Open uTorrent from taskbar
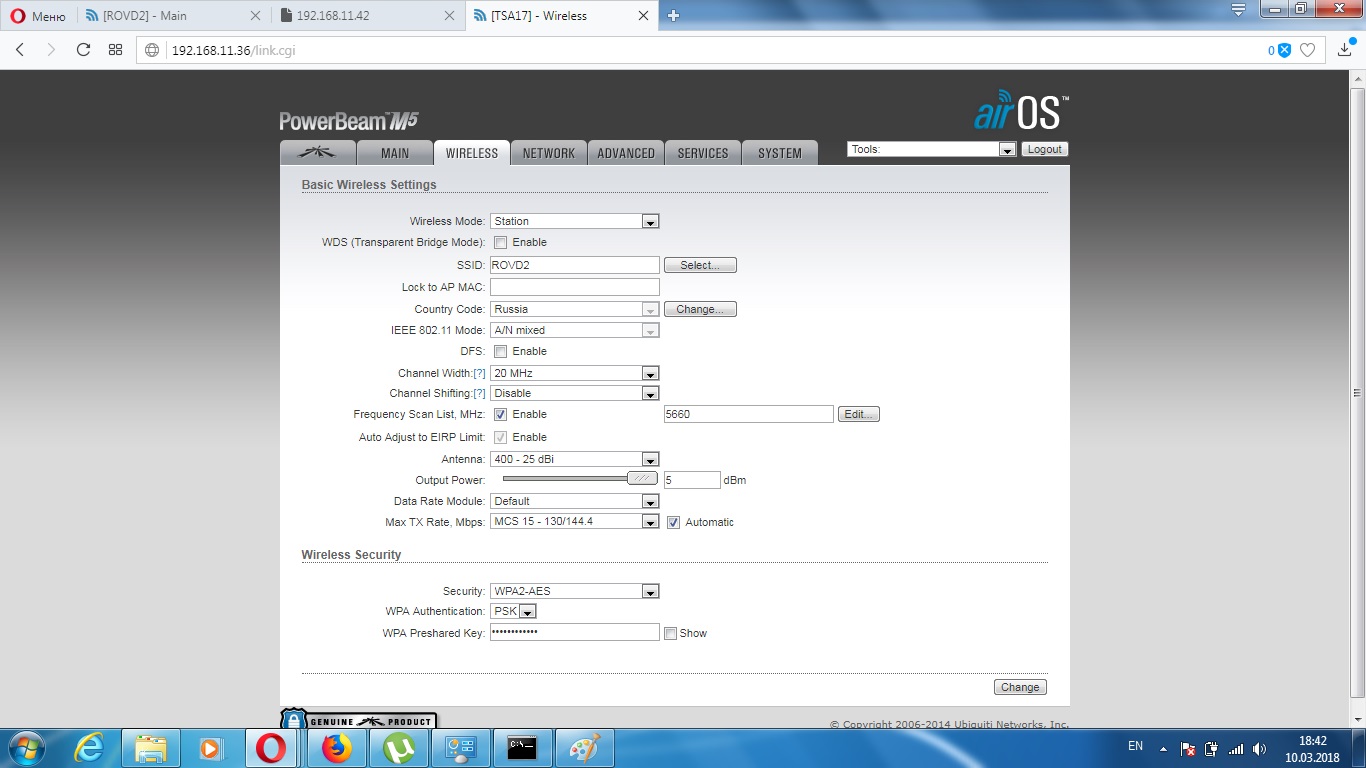Screen dimensions: 1366x768 pos(399,748)
